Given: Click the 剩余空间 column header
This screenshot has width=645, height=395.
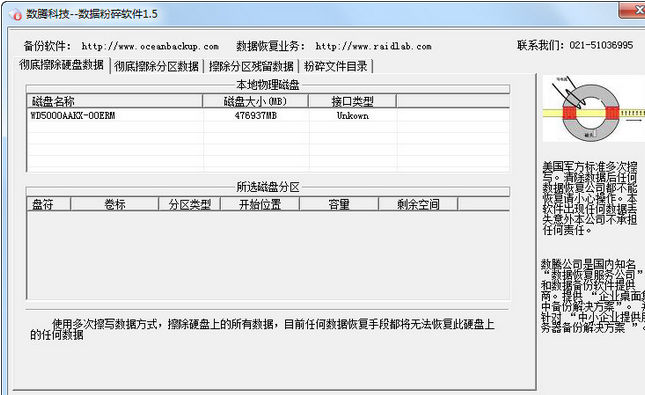Looking at the screenshot, I should point(418,204).
